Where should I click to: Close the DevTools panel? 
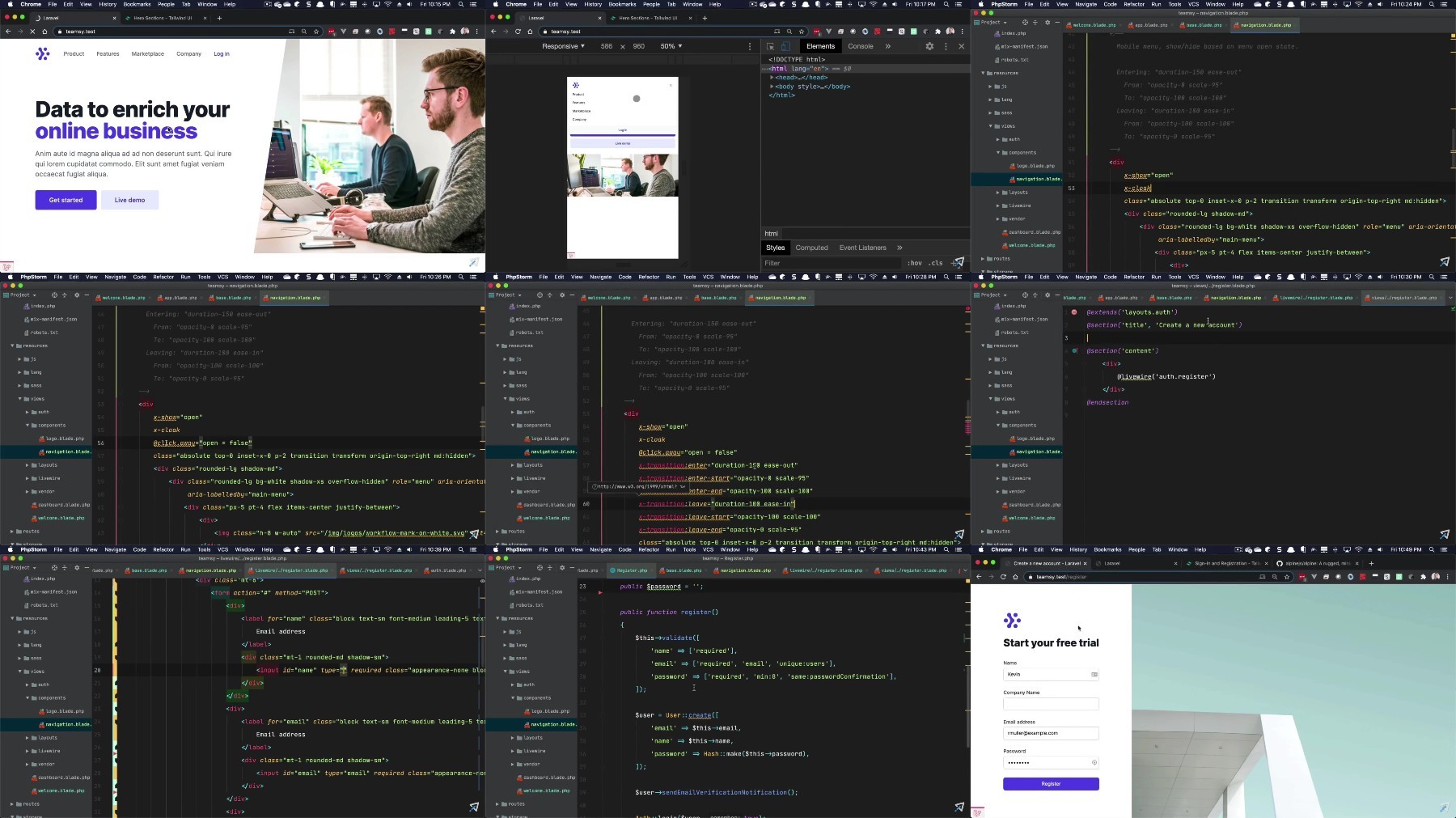pyautogui.click(x=961, y=46)
